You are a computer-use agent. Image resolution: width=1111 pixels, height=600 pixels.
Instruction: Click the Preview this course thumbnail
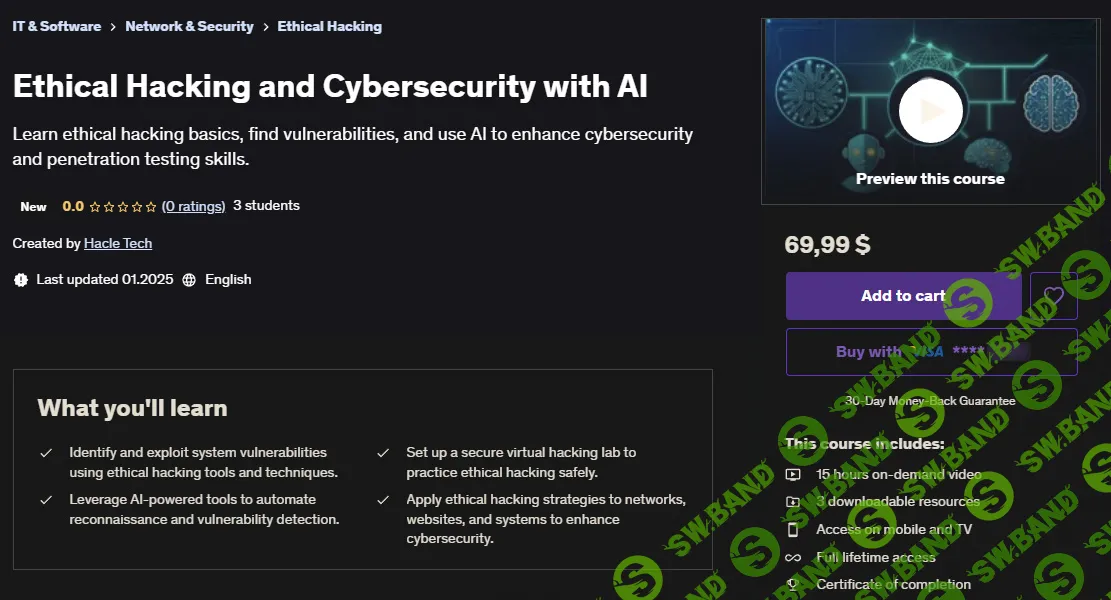(929, 178)
